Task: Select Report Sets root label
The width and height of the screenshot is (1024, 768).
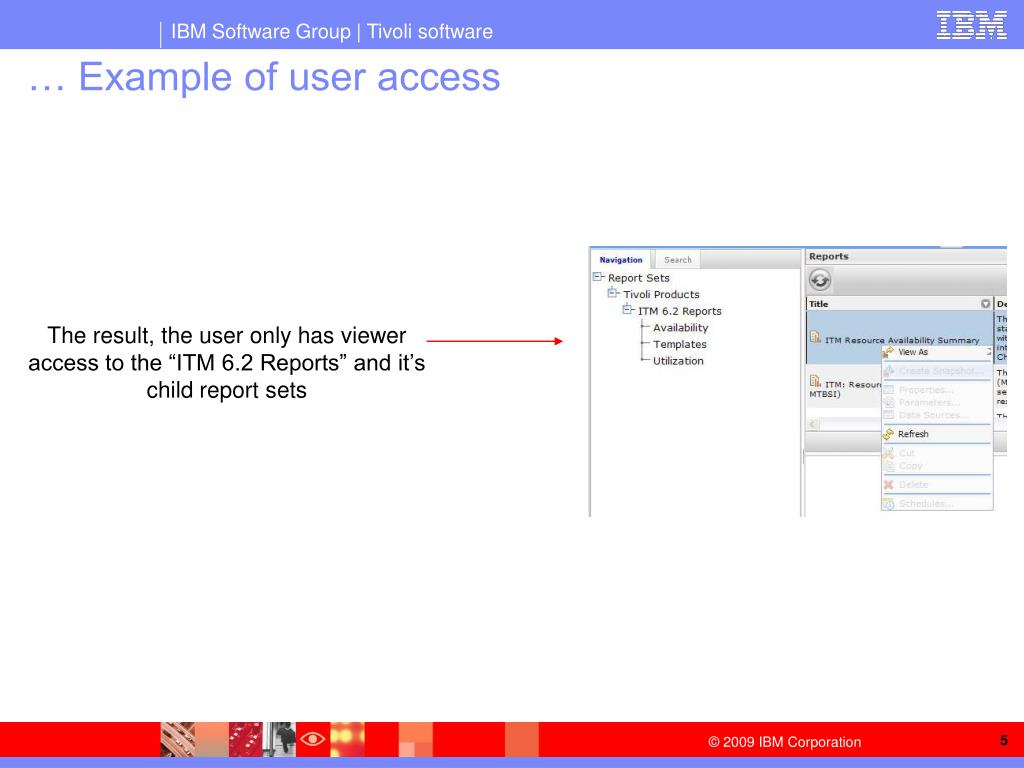Action: [x=639, y=278]
